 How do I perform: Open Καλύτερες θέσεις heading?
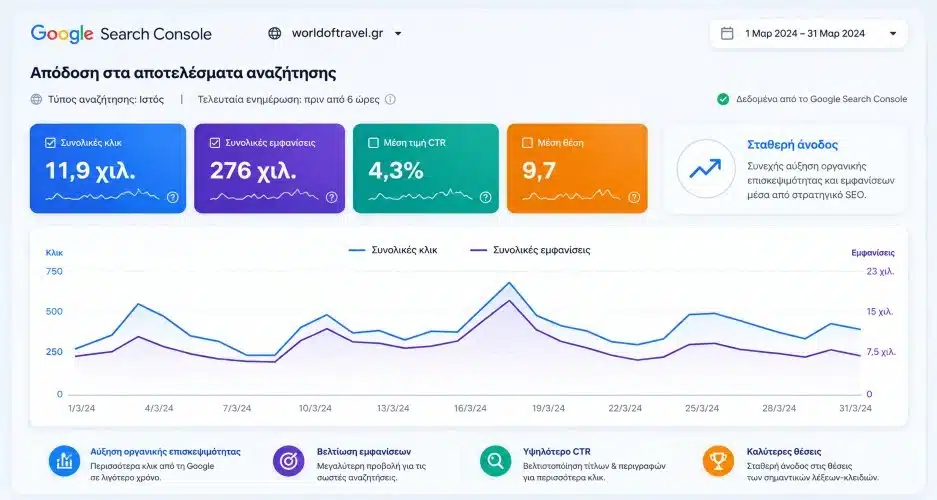(784, 452)
